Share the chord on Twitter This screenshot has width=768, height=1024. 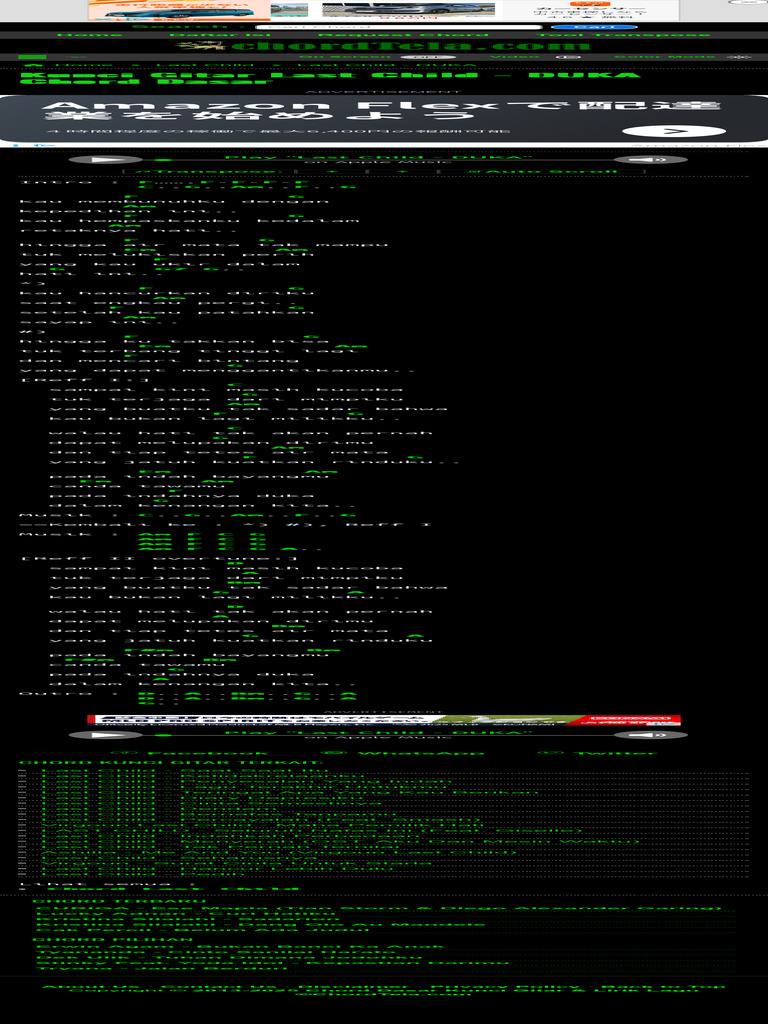(x=597, y=753)
